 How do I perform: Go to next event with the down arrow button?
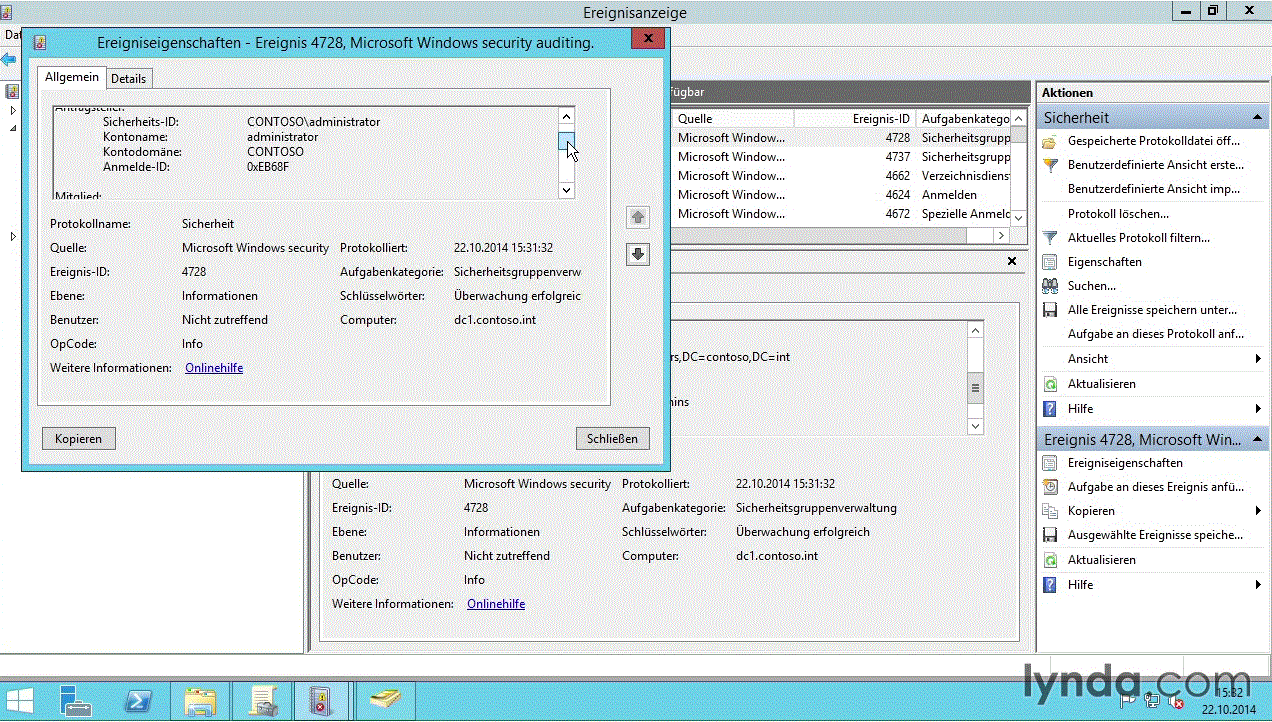point(638,255)
